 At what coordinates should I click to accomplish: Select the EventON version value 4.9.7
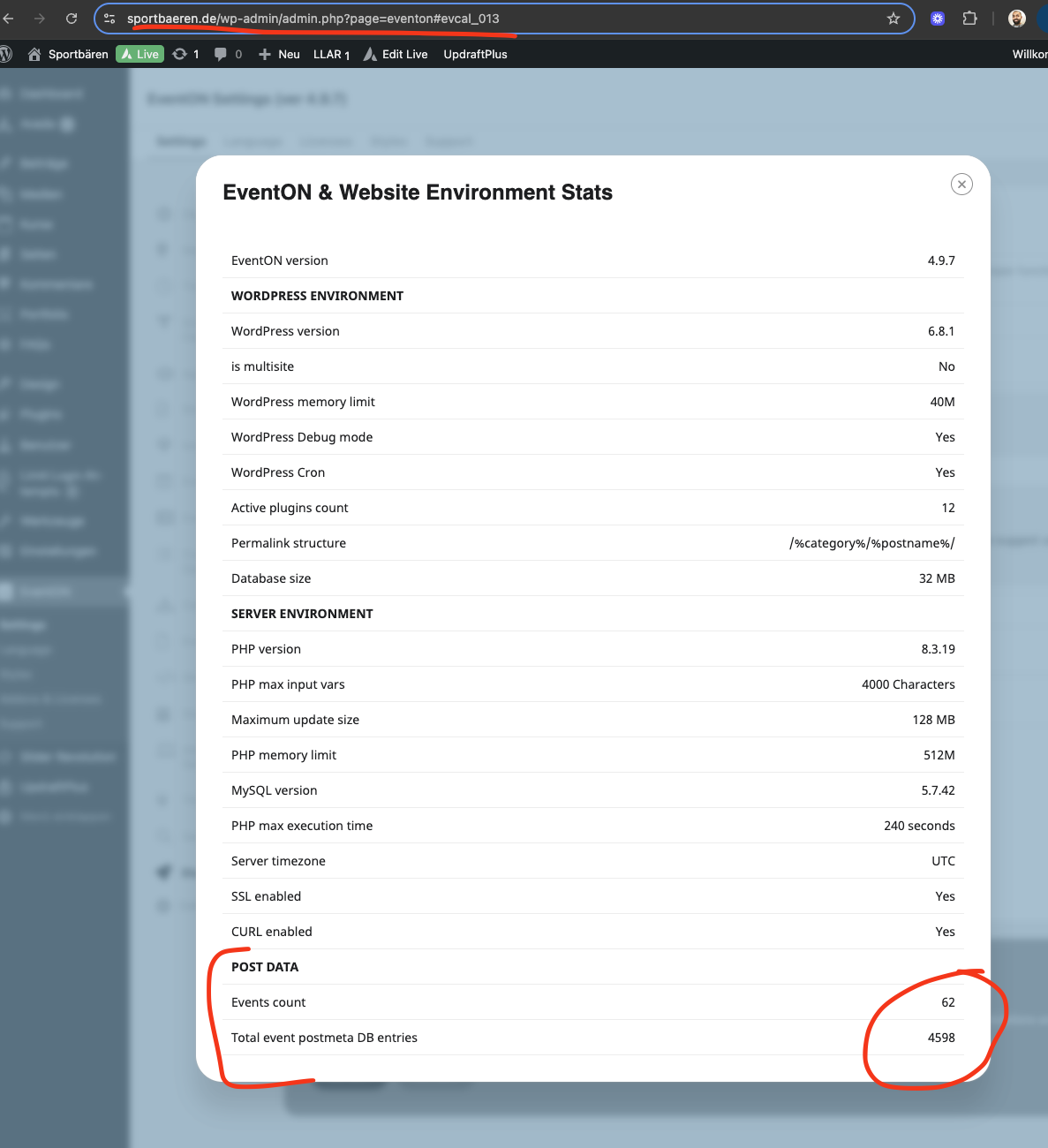coord(941,261)
